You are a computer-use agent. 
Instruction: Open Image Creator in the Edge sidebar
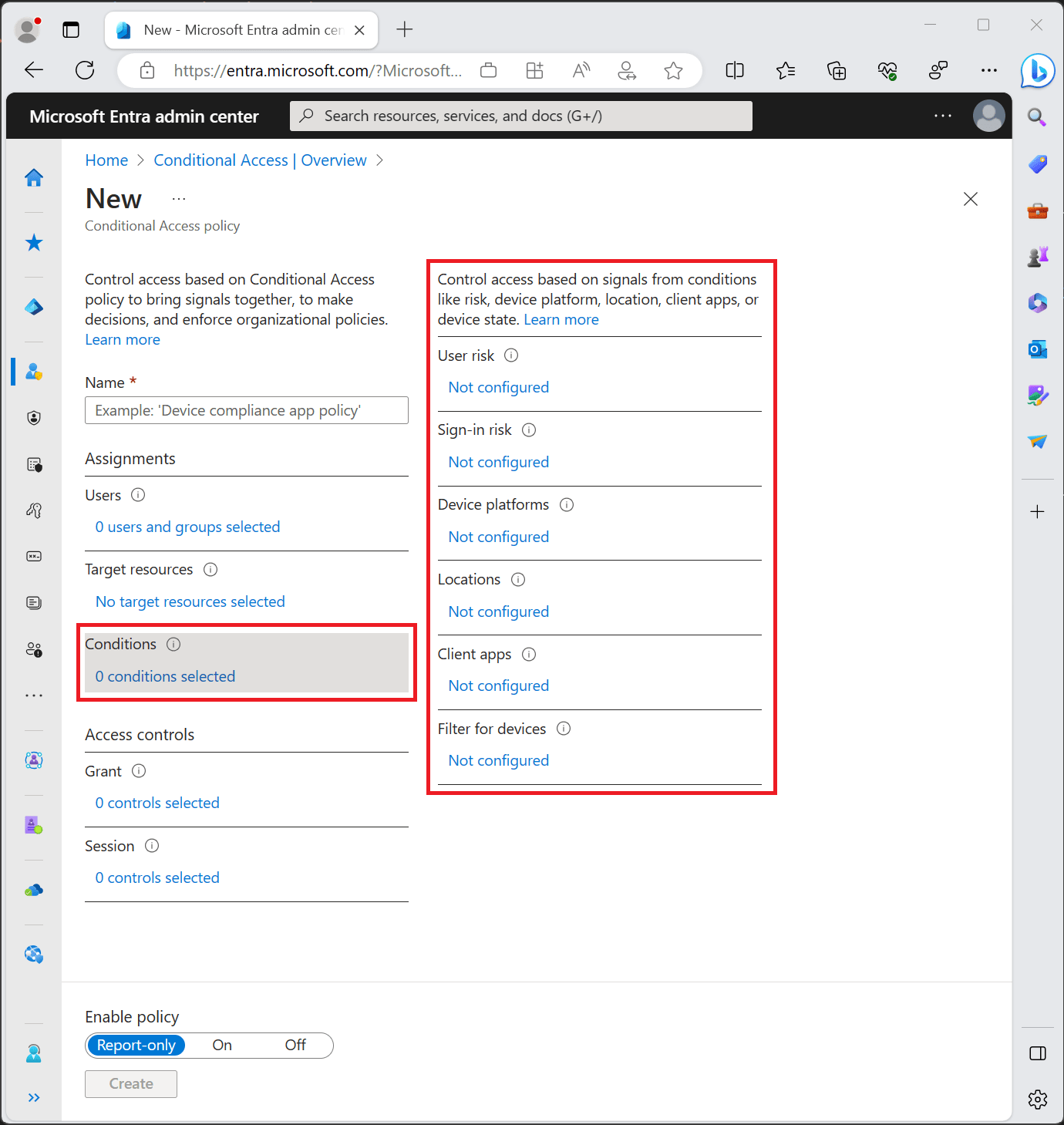[x=1038, y=396]
